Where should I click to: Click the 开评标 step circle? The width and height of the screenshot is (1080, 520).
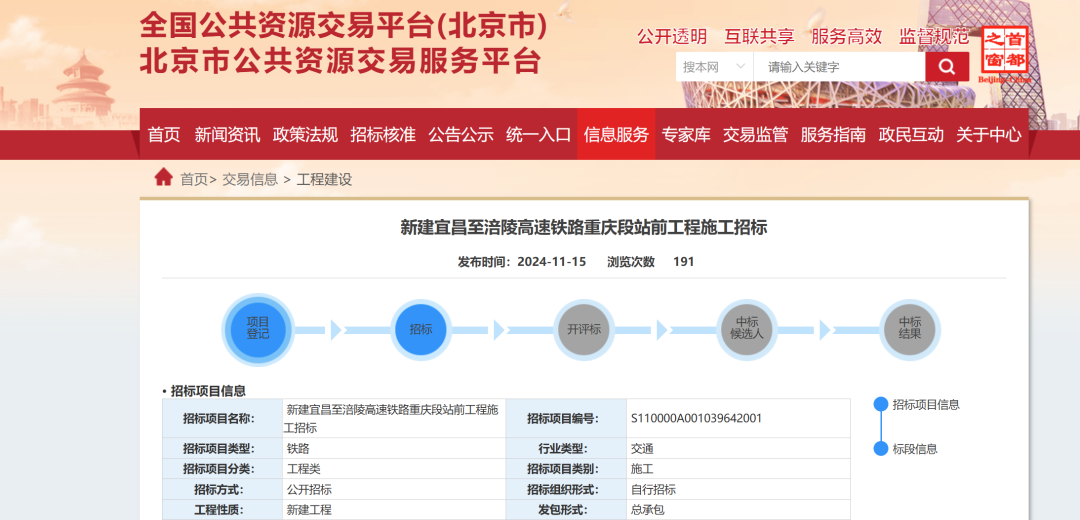[584, 329]
